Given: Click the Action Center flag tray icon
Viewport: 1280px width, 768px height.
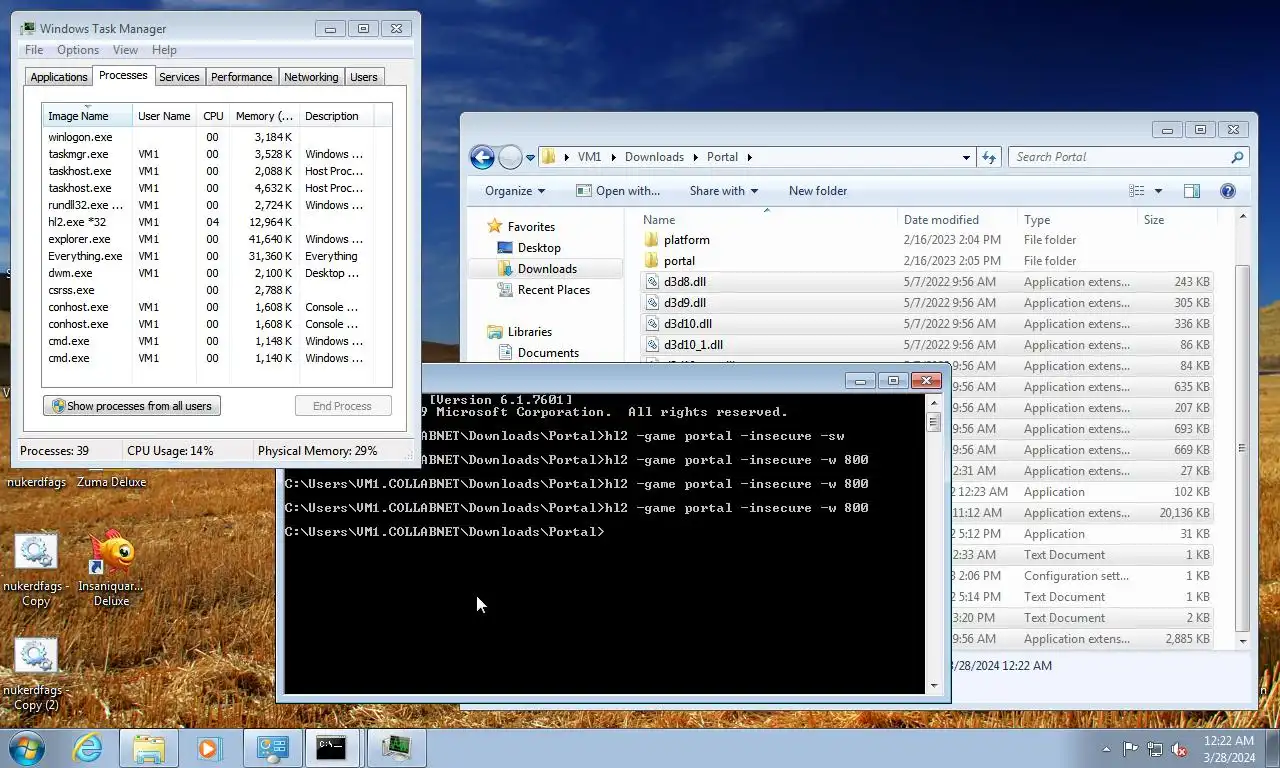Looking at the screenshot, I should click(x=1131, y=749).
